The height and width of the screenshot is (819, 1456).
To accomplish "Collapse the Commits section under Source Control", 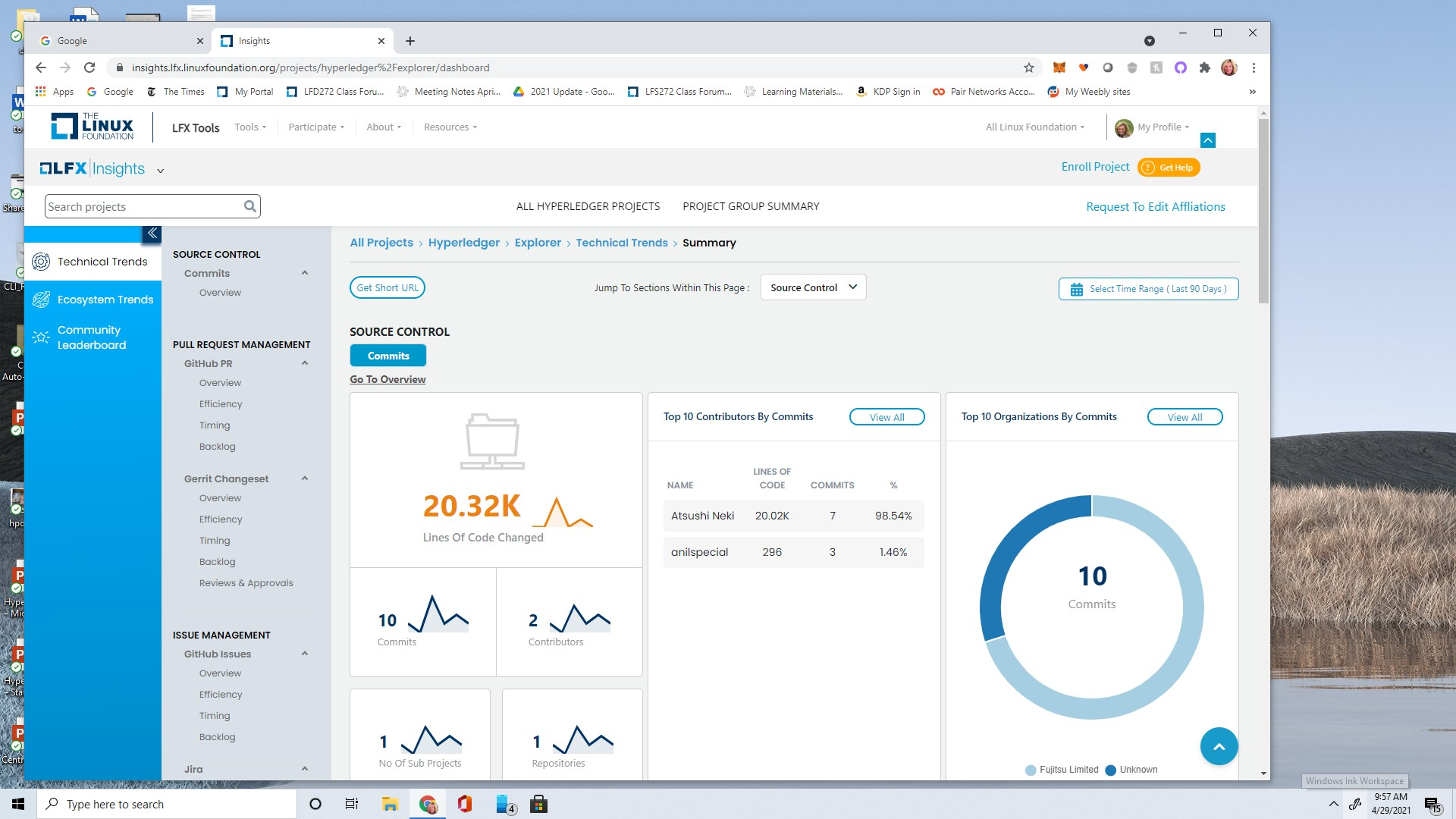I will click(x=304, y=272).
